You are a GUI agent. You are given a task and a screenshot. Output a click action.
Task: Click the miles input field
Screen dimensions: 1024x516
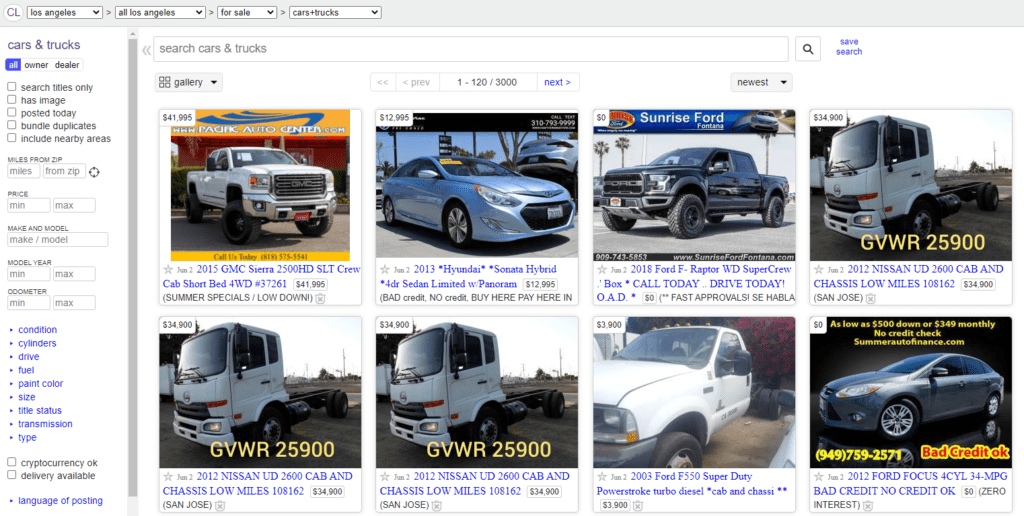point(24,171)
